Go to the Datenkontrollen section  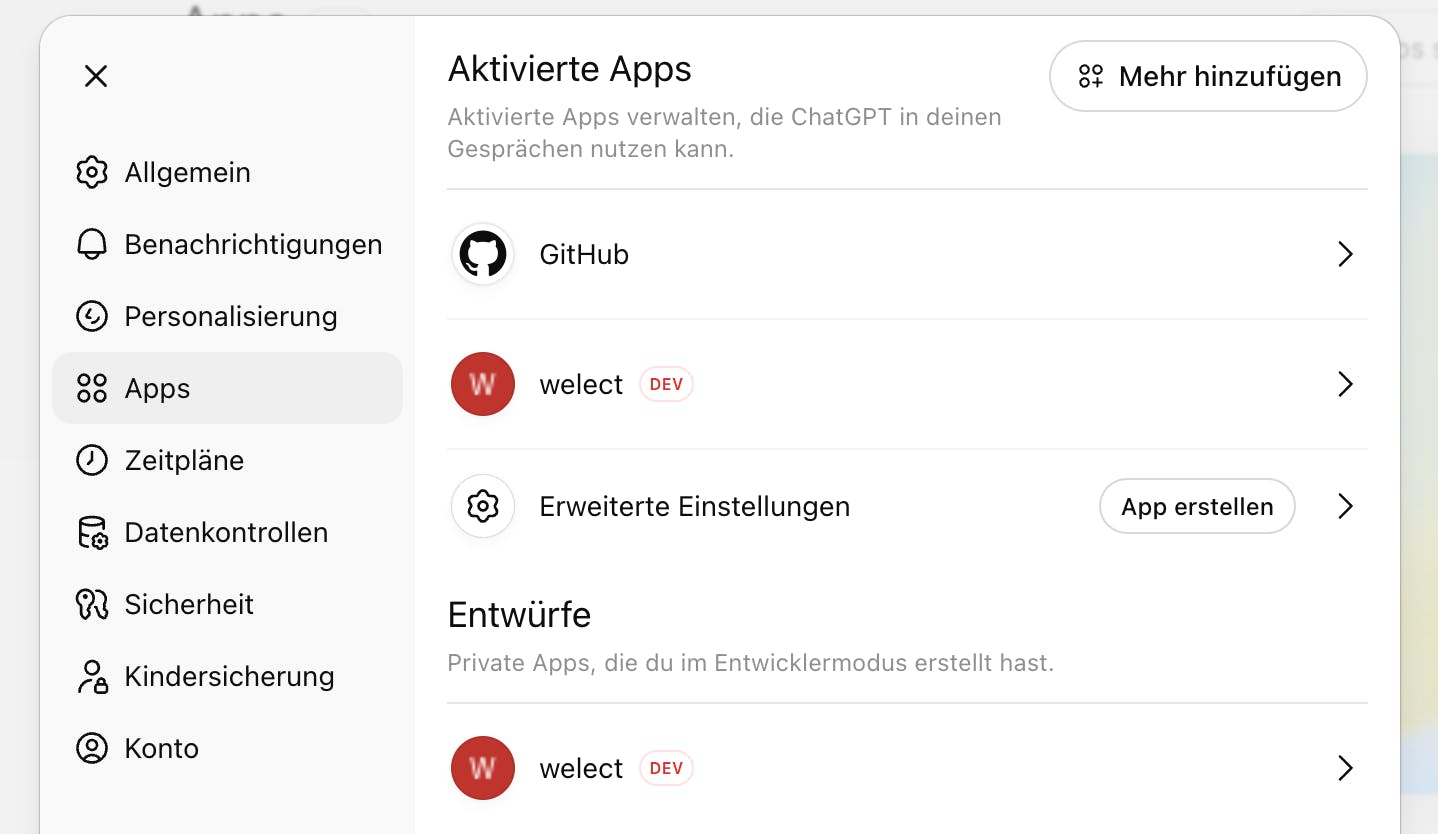pyautogui.click(x=227, y=532)
